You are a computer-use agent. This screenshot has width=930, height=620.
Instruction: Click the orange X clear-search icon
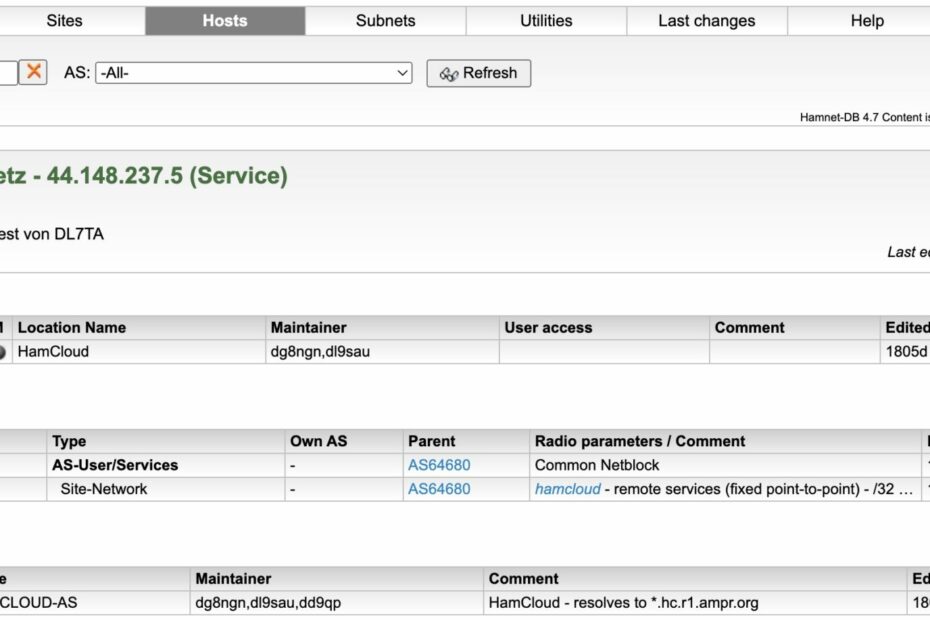click(x=34, y=72)
